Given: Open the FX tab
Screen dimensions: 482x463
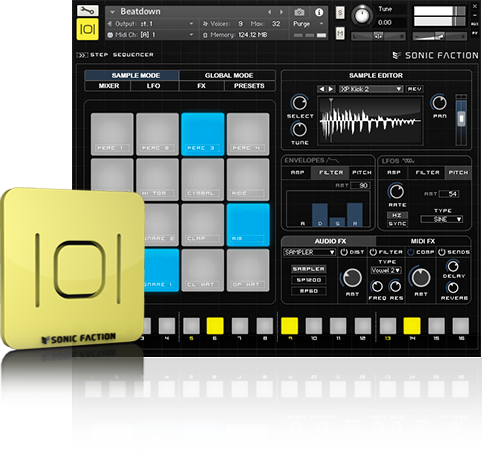Looking at the screenshot, I should point(202,86).
